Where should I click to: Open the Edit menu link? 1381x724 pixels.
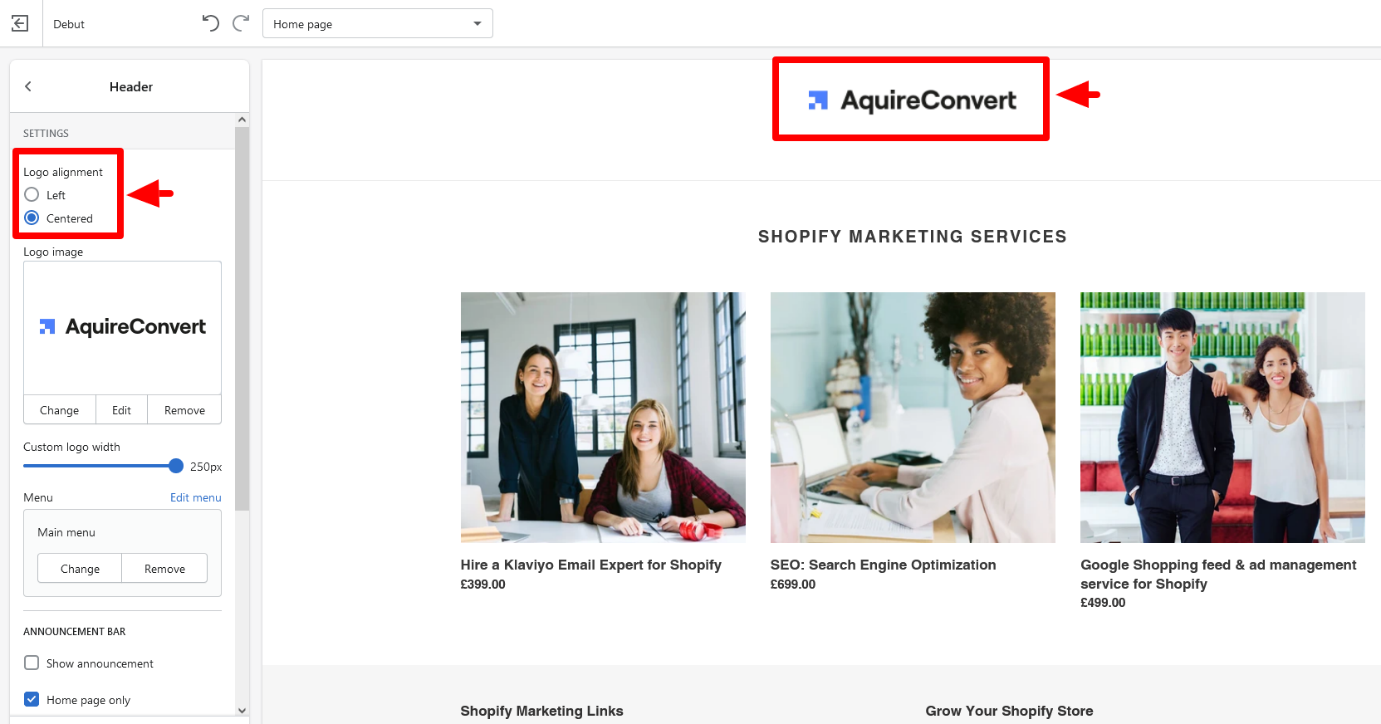(195, 497)
